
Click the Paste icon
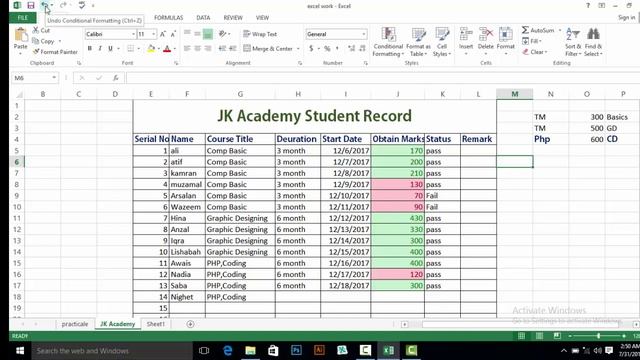(x=20, y=35)
